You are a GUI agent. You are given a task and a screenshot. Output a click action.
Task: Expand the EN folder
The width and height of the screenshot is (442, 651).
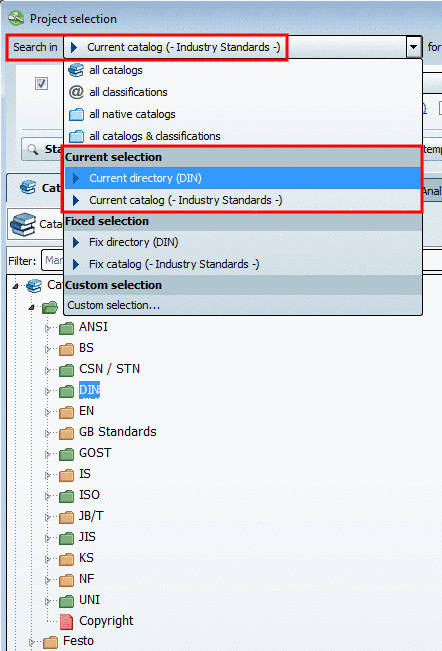(x=48, y=412)
